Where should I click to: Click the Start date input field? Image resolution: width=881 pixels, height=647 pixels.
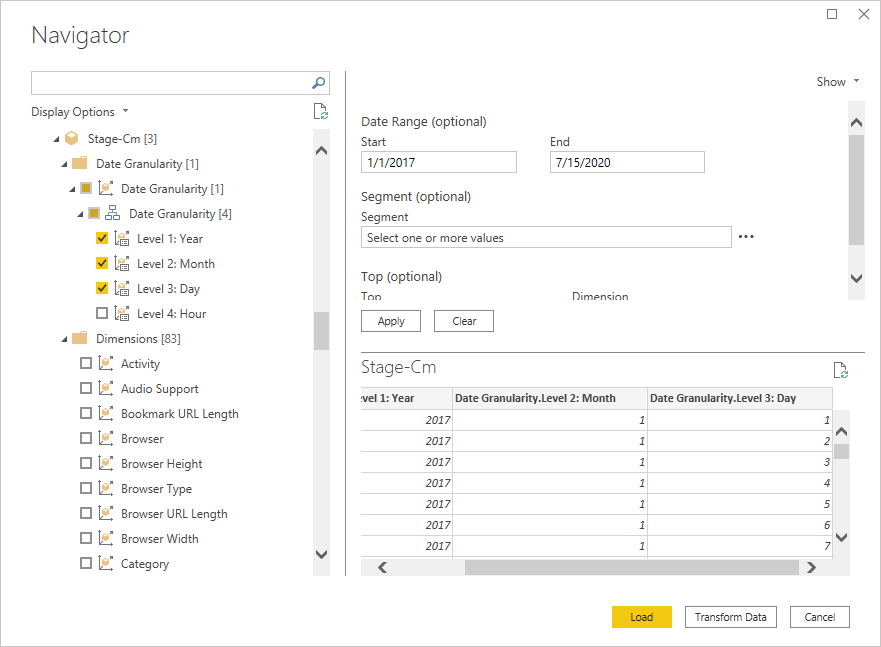[438, 162]
